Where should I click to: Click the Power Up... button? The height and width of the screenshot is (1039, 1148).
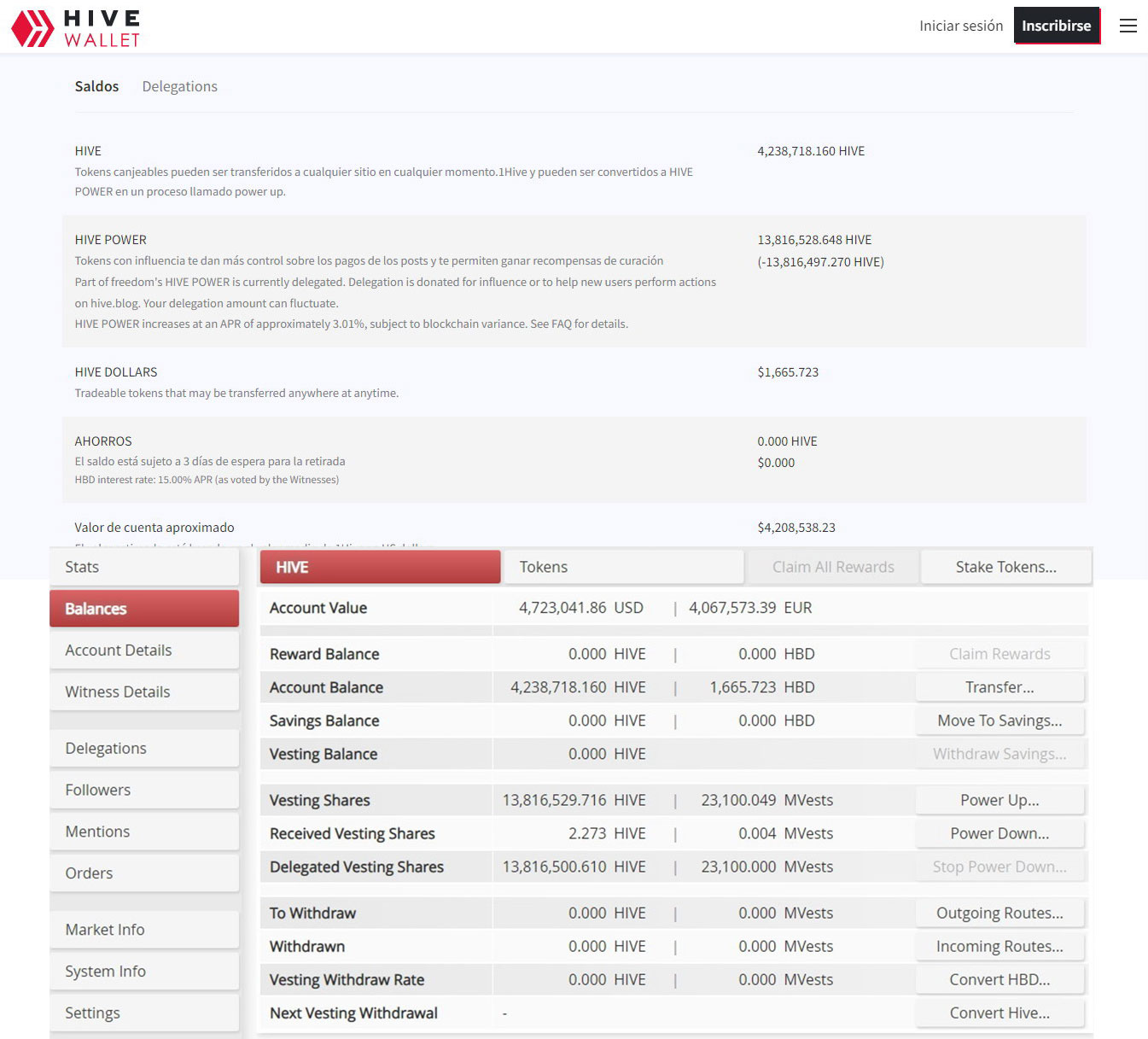pyautogui.click(x=999, y=800)
